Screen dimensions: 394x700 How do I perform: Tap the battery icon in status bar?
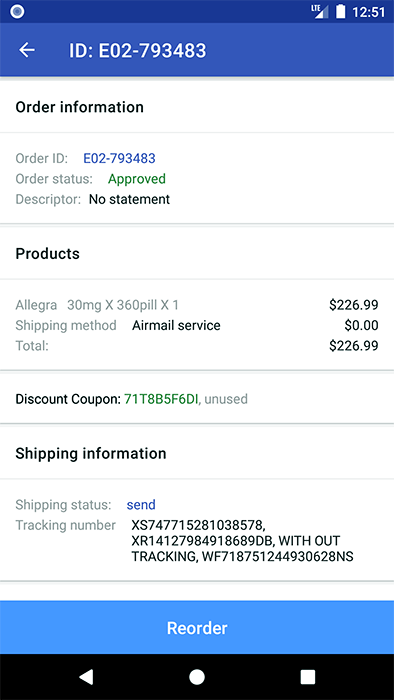[340, 12]
